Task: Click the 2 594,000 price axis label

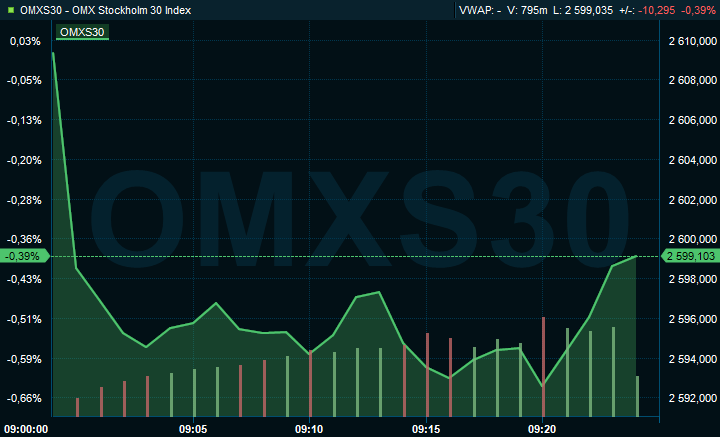Action: (692, 359)
